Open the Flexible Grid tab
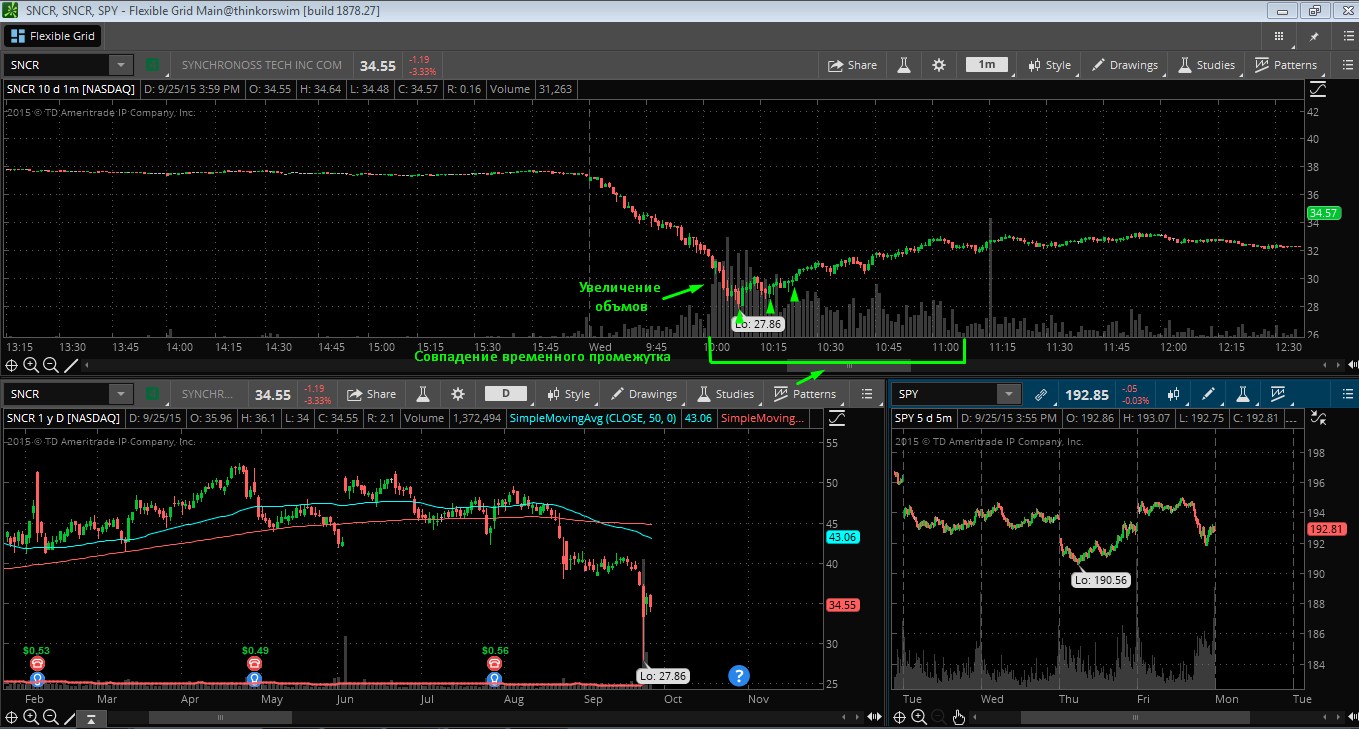Image resolution: width=1359 pixels, height=729 pixels. pyautogui.click(x=53, y=36)
